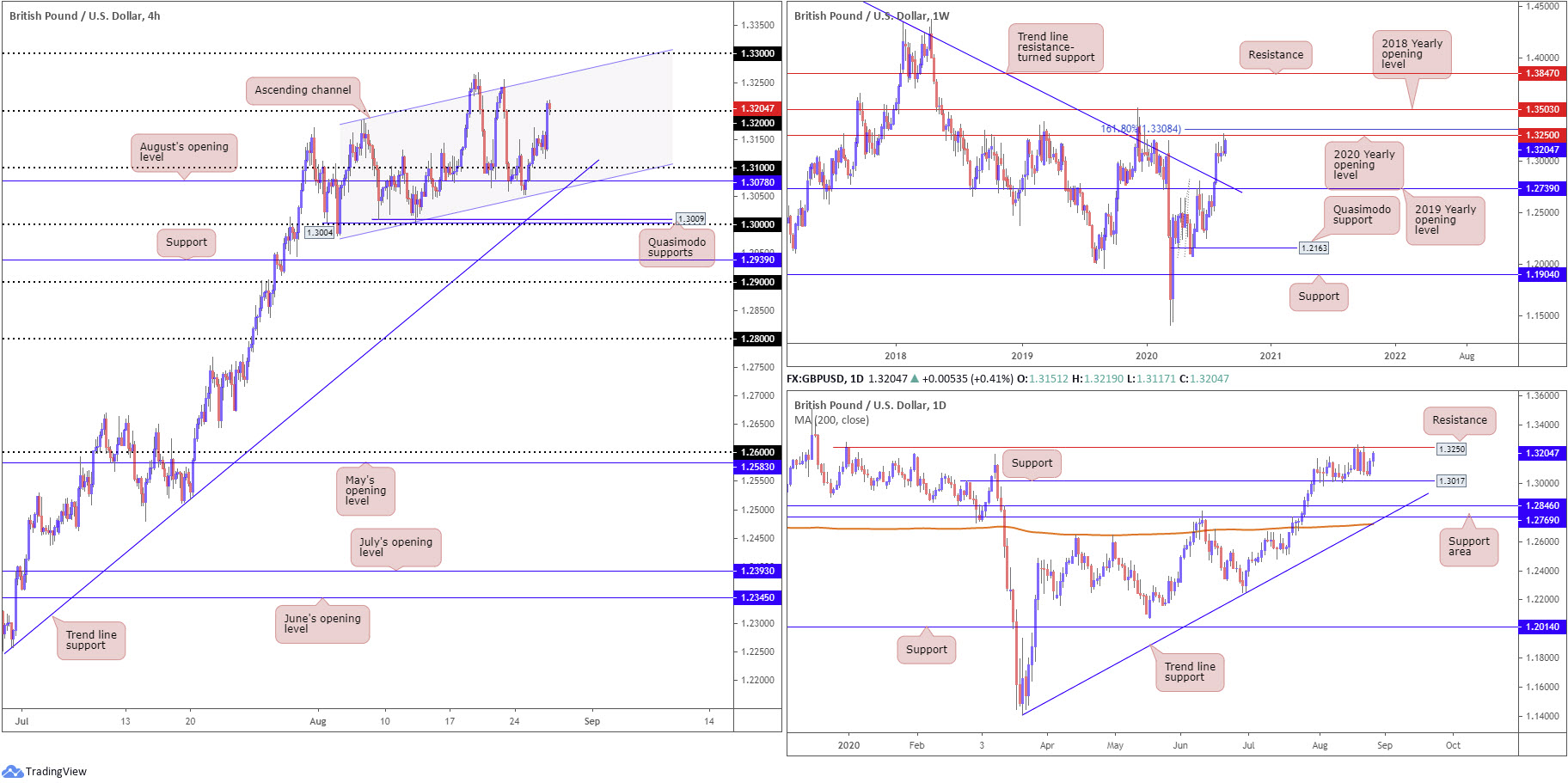The image size is (1568, 783).
Task: Click the 1.2163 price tag on weekly chart
Action: tap(1314, 248)
